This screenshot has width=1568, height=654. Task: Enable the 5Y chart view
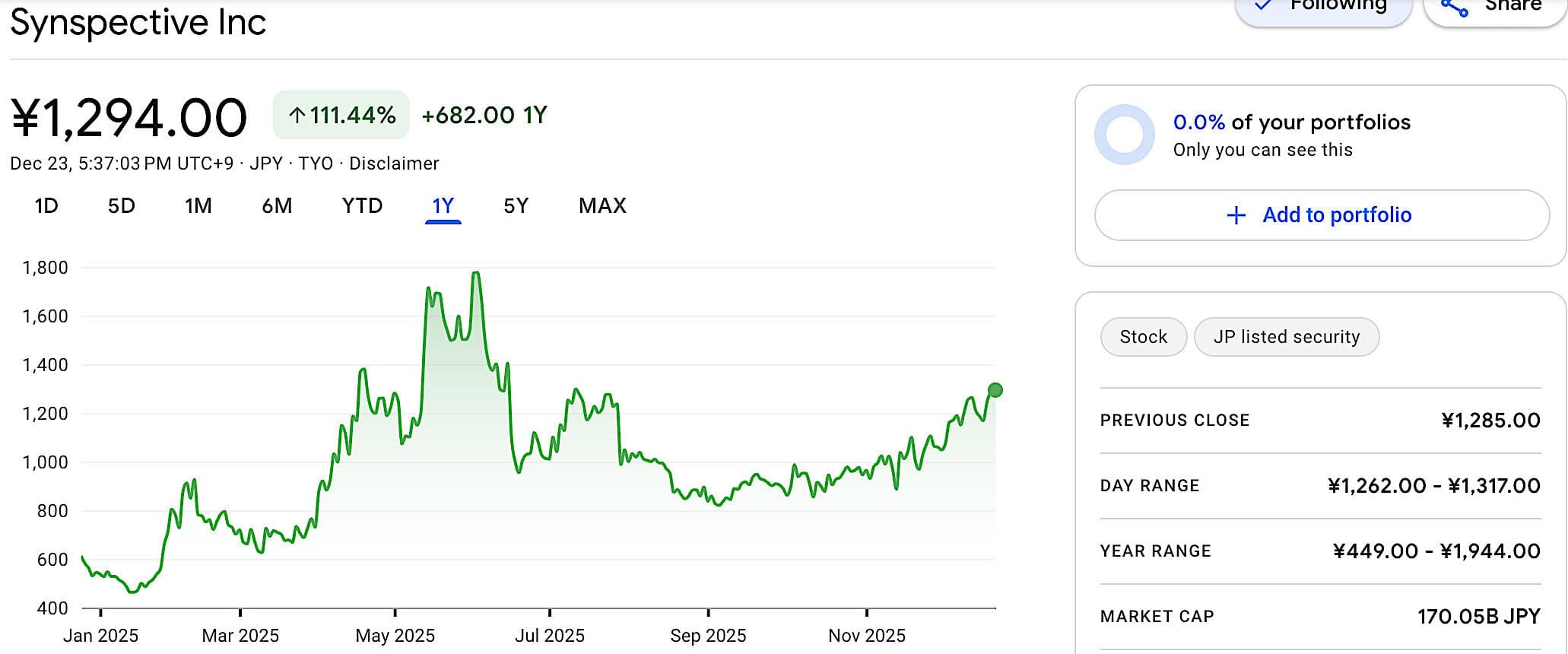pos(515,205)
